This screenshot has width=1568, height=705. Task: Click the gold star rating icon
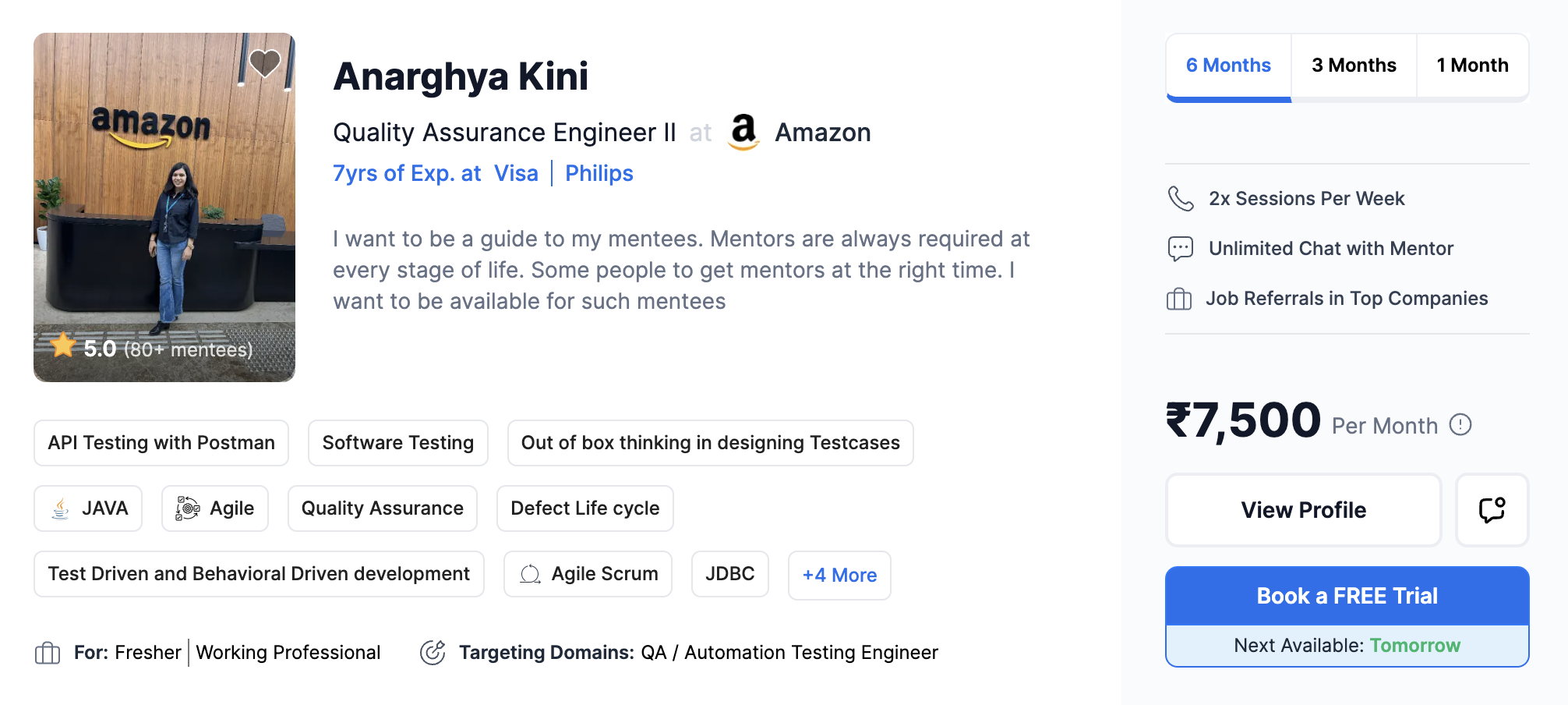click(x=63, y=345)
